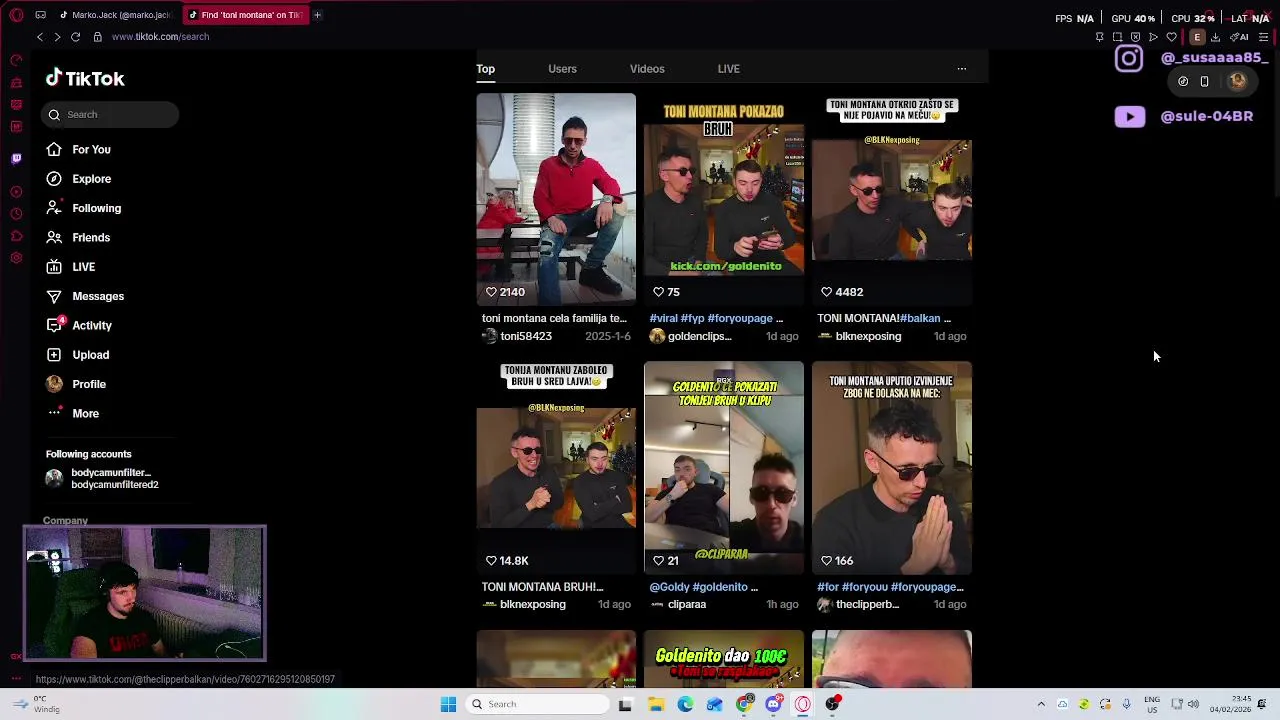This screenshot has height=720, width=1280.
Task: Expand the More menu in the sidebar
Action: point(72,413)
